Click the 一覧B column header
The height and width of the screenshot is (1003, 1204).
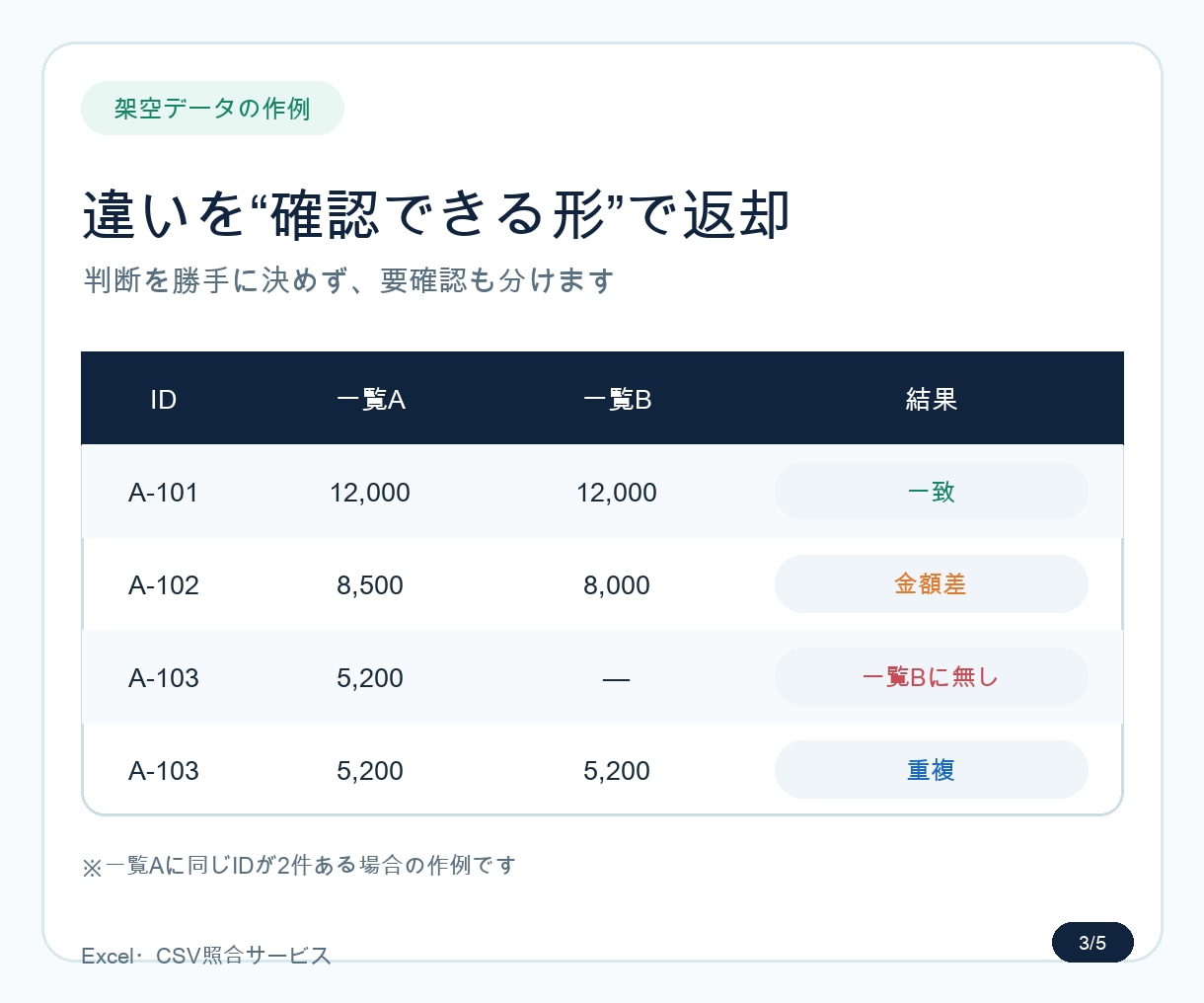[x=617, y=400]
